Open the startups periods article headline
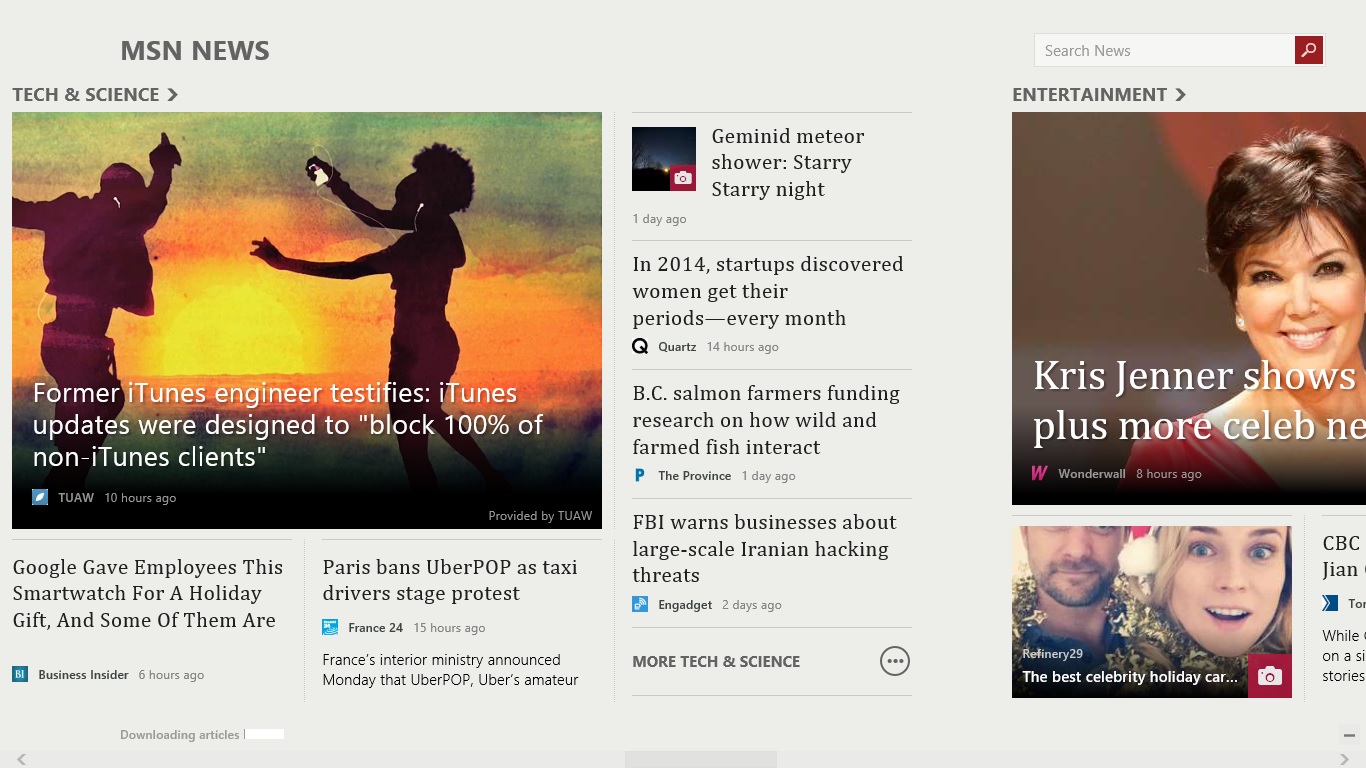The height and width of the screenshot is (768, 1366). [768, 291]
